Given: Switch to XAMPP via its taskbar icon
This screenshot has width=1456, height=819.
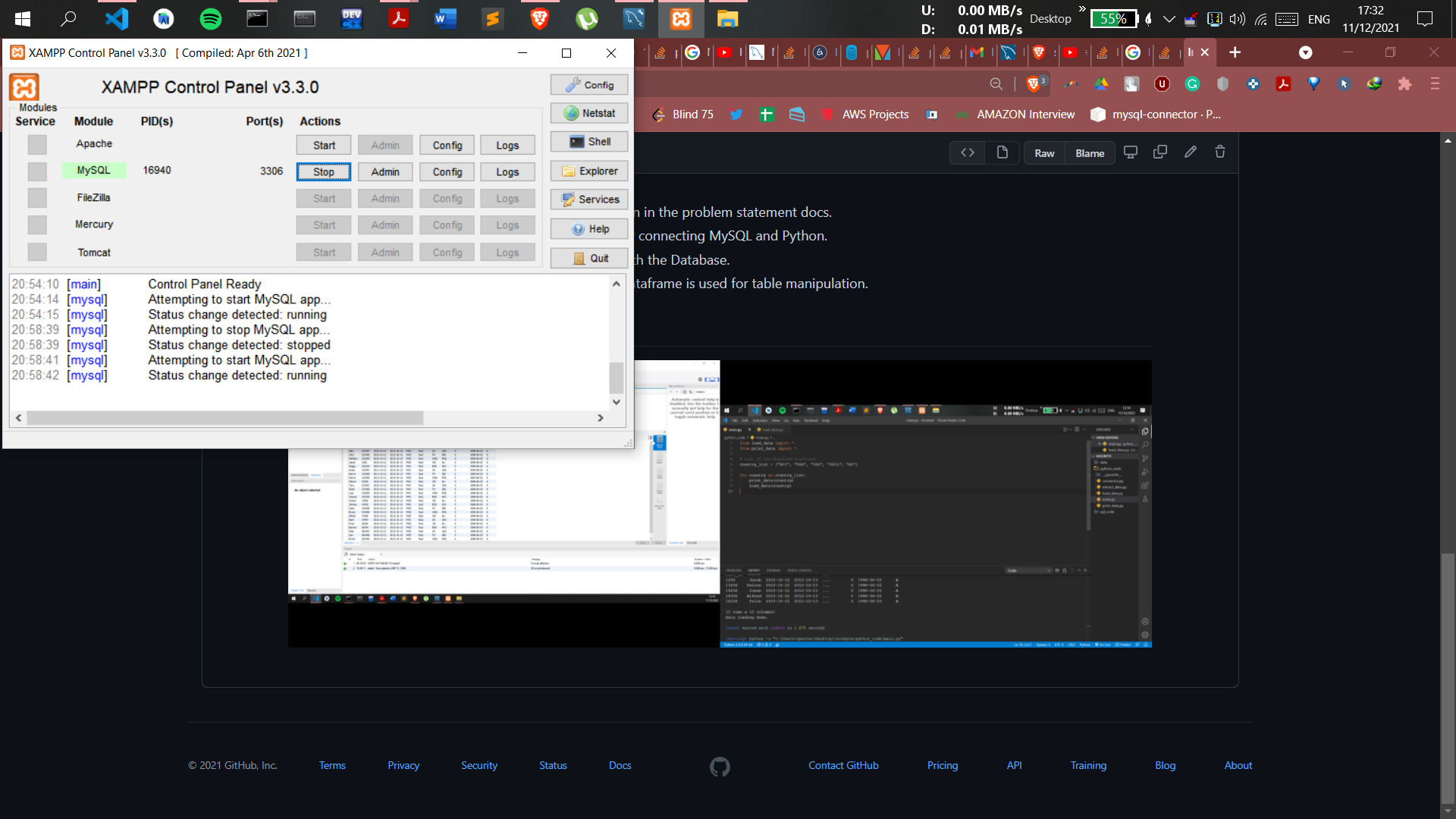Looking at the screenshot, I should (x=681, y=19).
